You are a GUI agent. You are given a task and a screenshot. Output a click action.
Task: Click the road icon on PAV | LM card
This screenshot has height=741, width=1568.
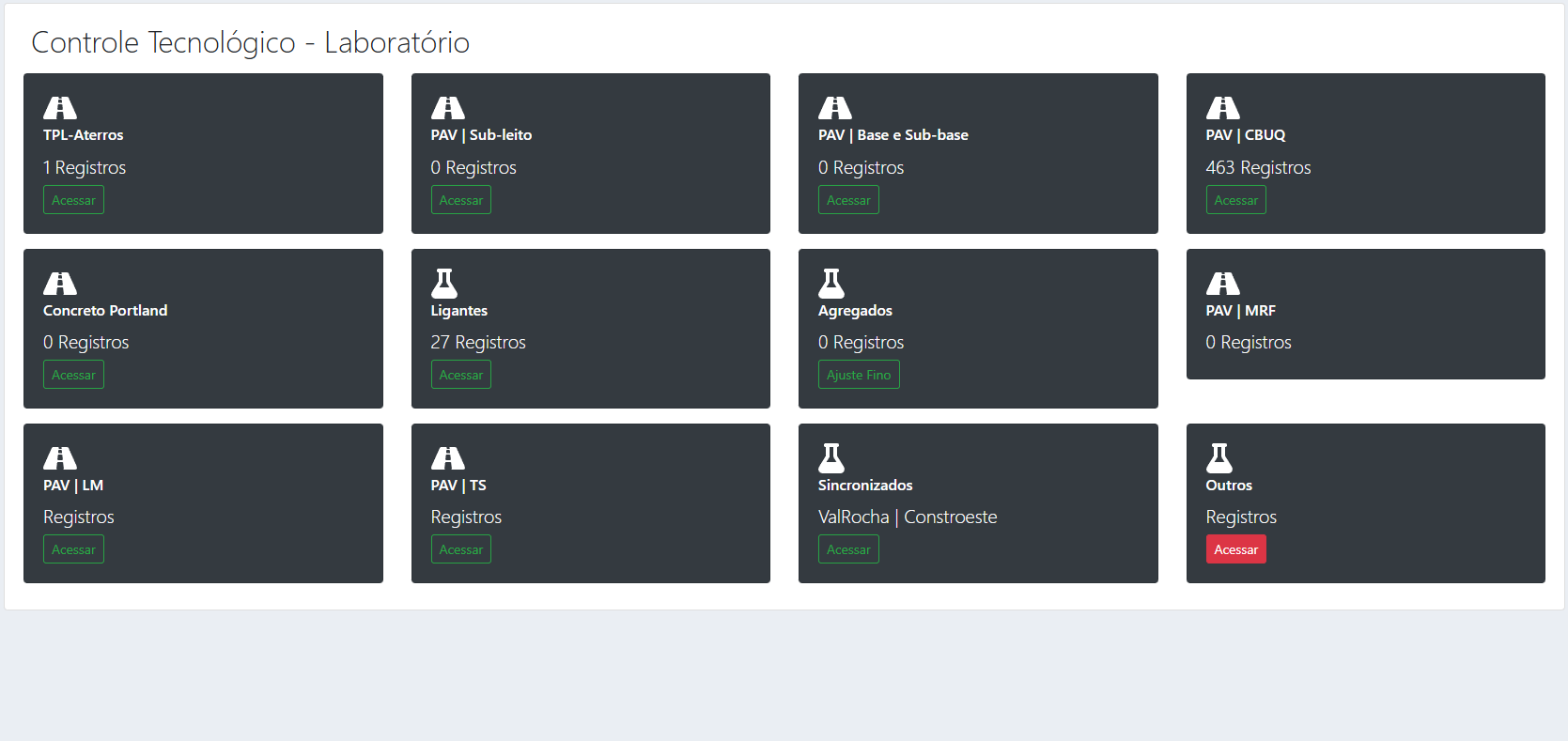[60, 457]
